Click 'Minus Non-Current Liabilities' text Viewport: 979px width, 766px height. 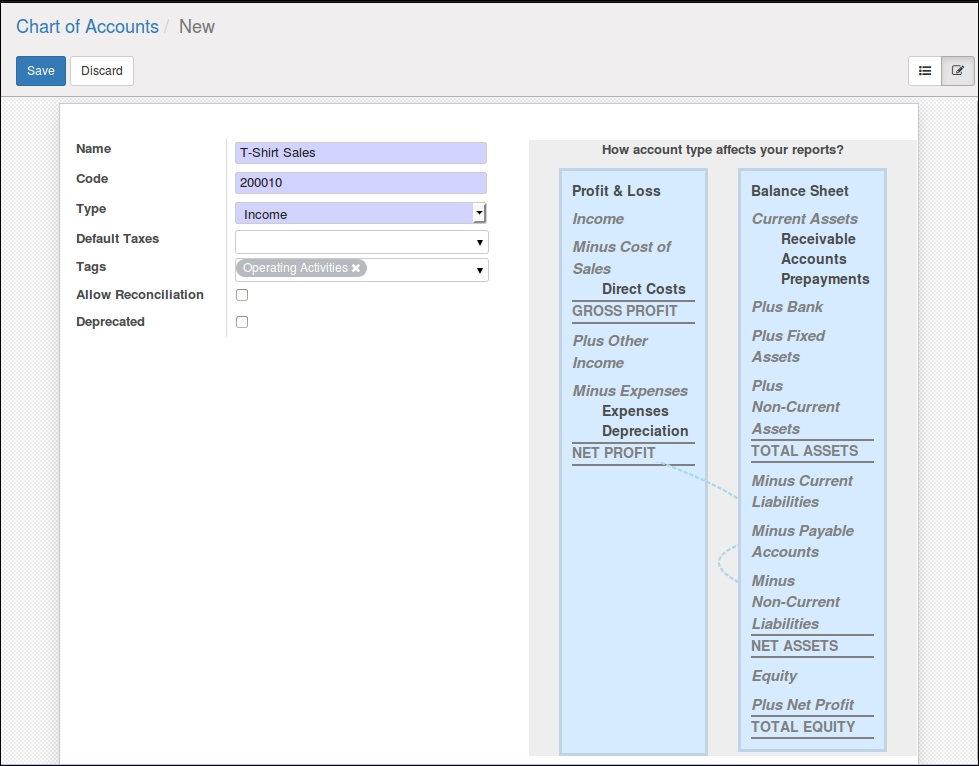point(795,602)
